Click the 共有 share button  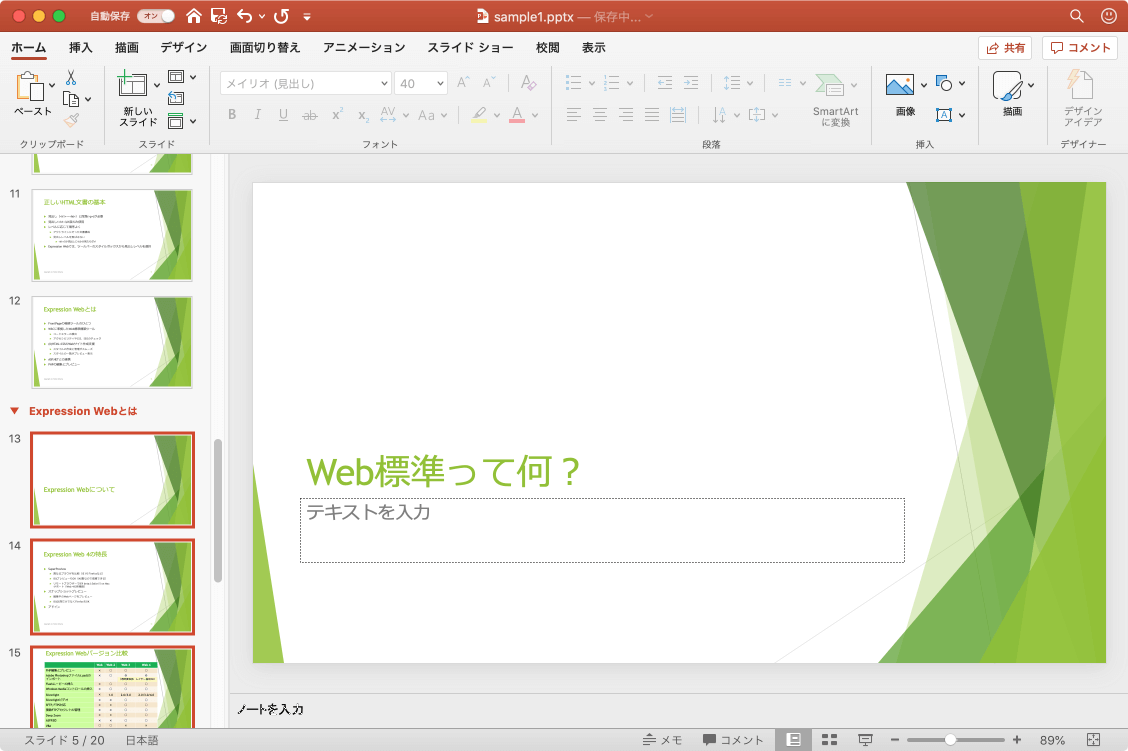pos(1005,47)
